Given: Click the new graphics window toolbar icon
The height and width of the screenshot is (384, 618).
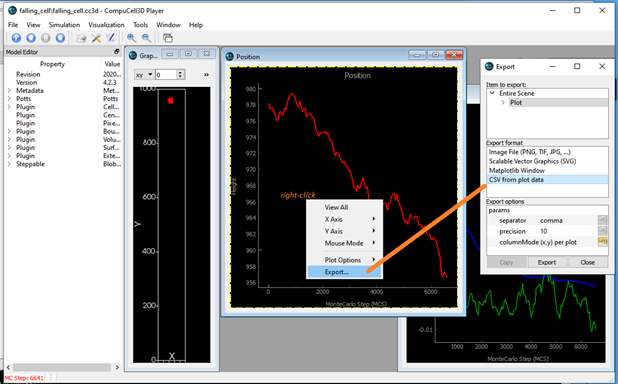Looking at the screenshot, I should pyautogui.click(x=168, y=38).
